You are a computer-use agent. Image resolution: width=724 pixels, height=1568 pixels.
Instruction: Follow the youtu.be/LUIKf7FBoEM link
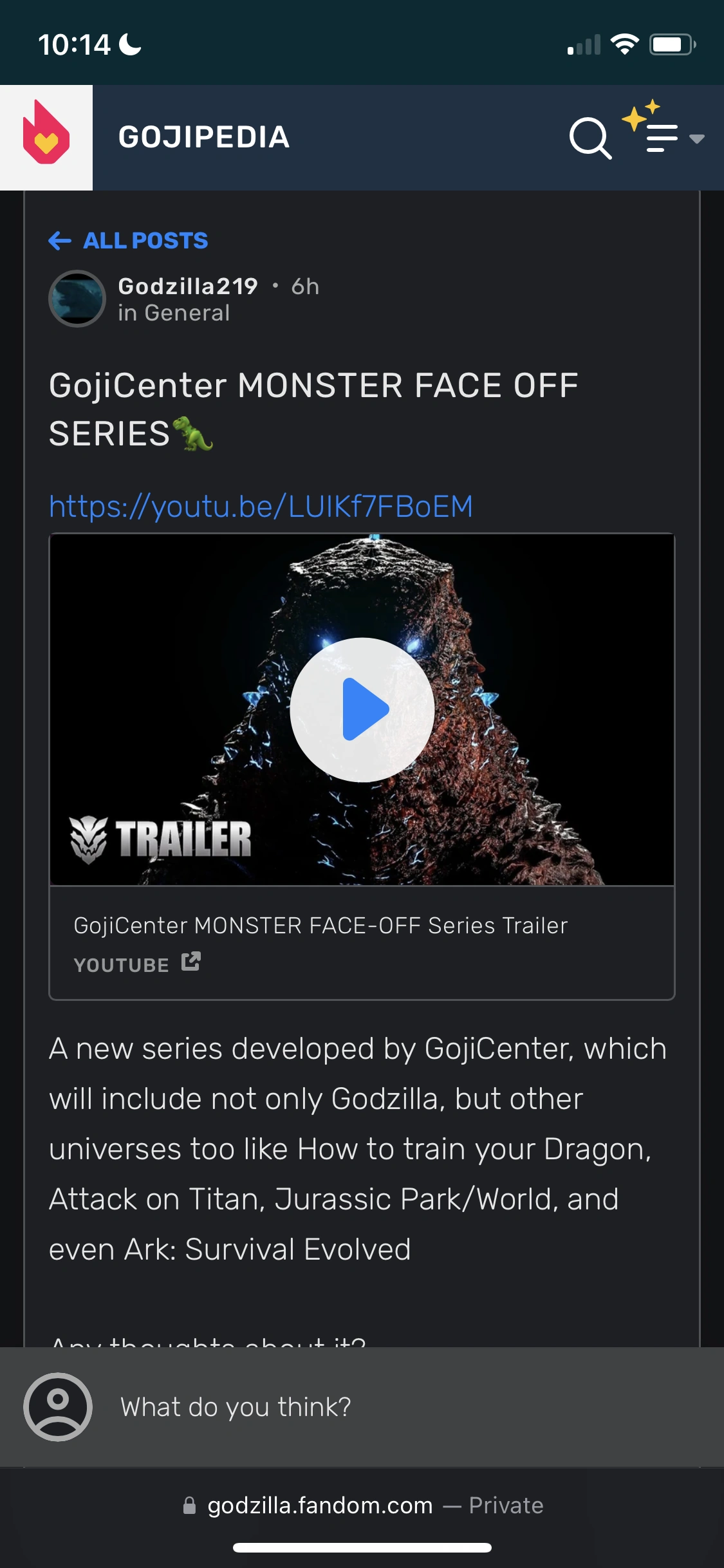click(x=261, y=507)
